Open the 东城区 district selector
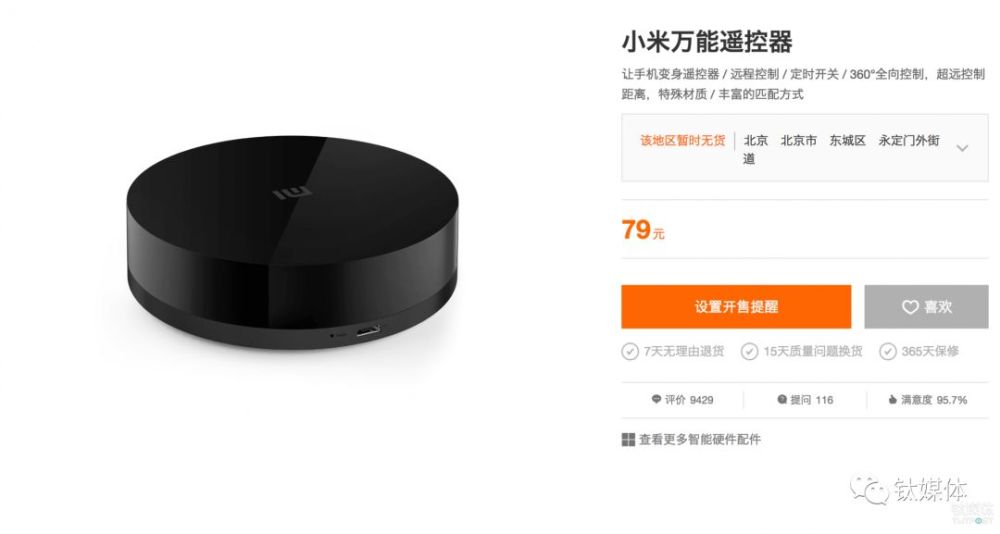This screenshot has width=1000, height=534. (x=847, y=140)
